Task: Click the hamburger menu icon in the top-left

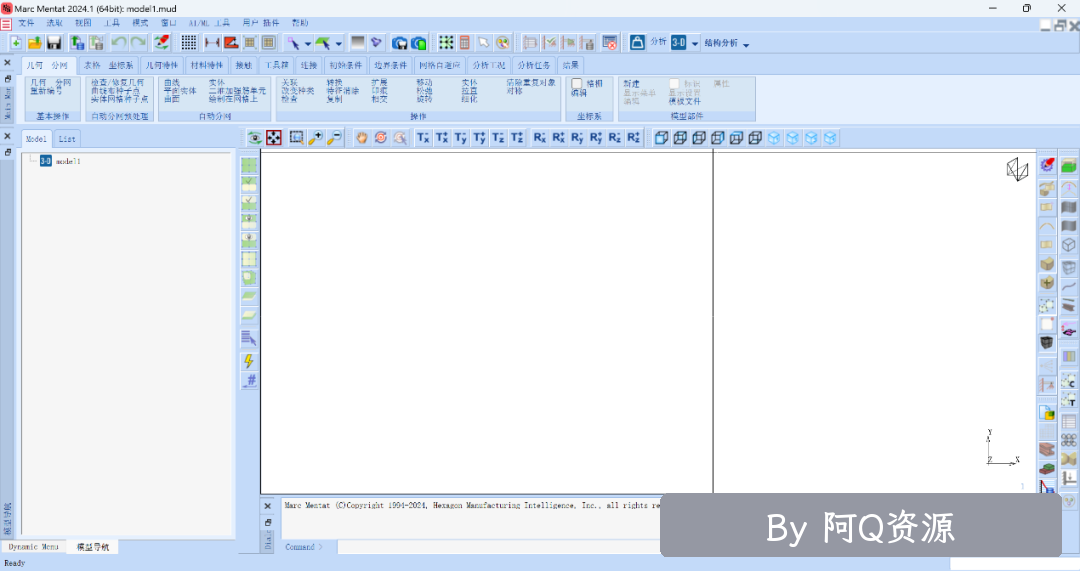Action: (x=6, y=23)
